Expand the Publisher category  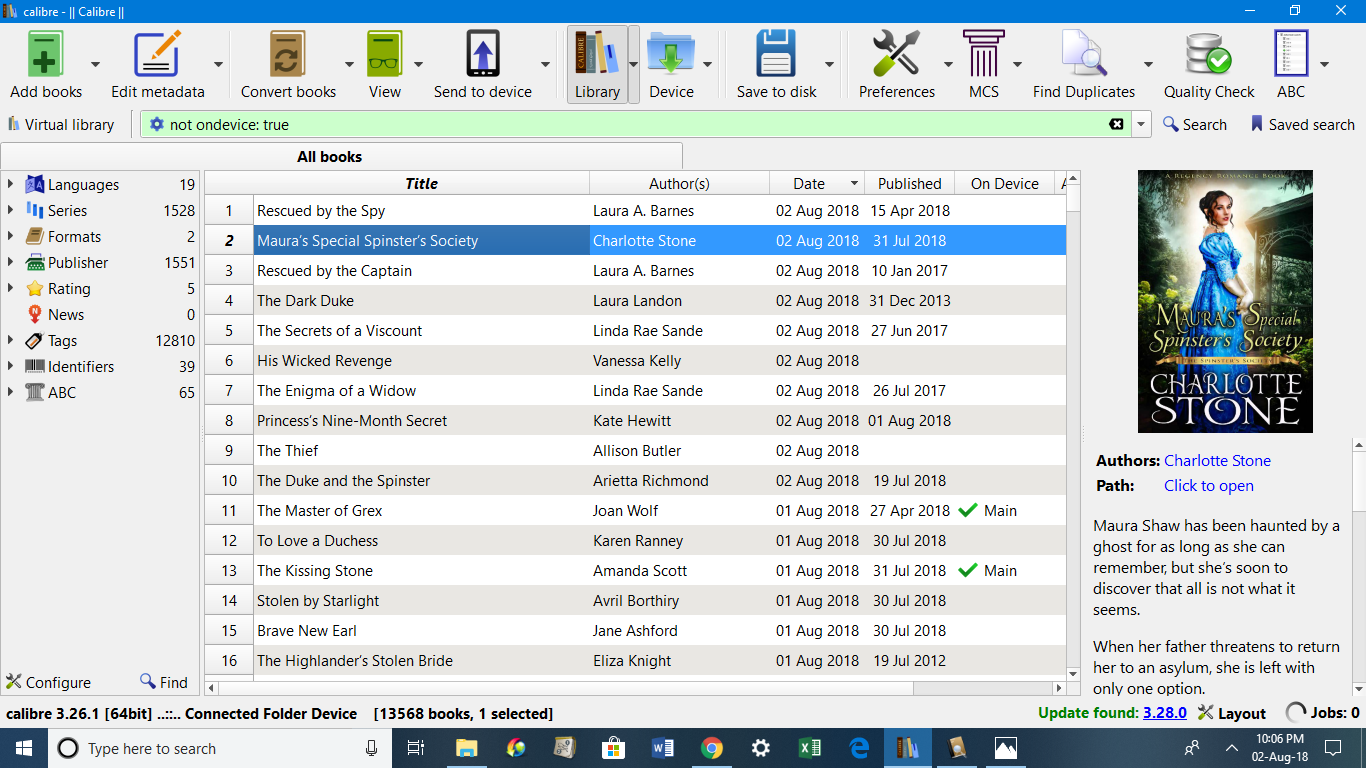tap(10, 263)
